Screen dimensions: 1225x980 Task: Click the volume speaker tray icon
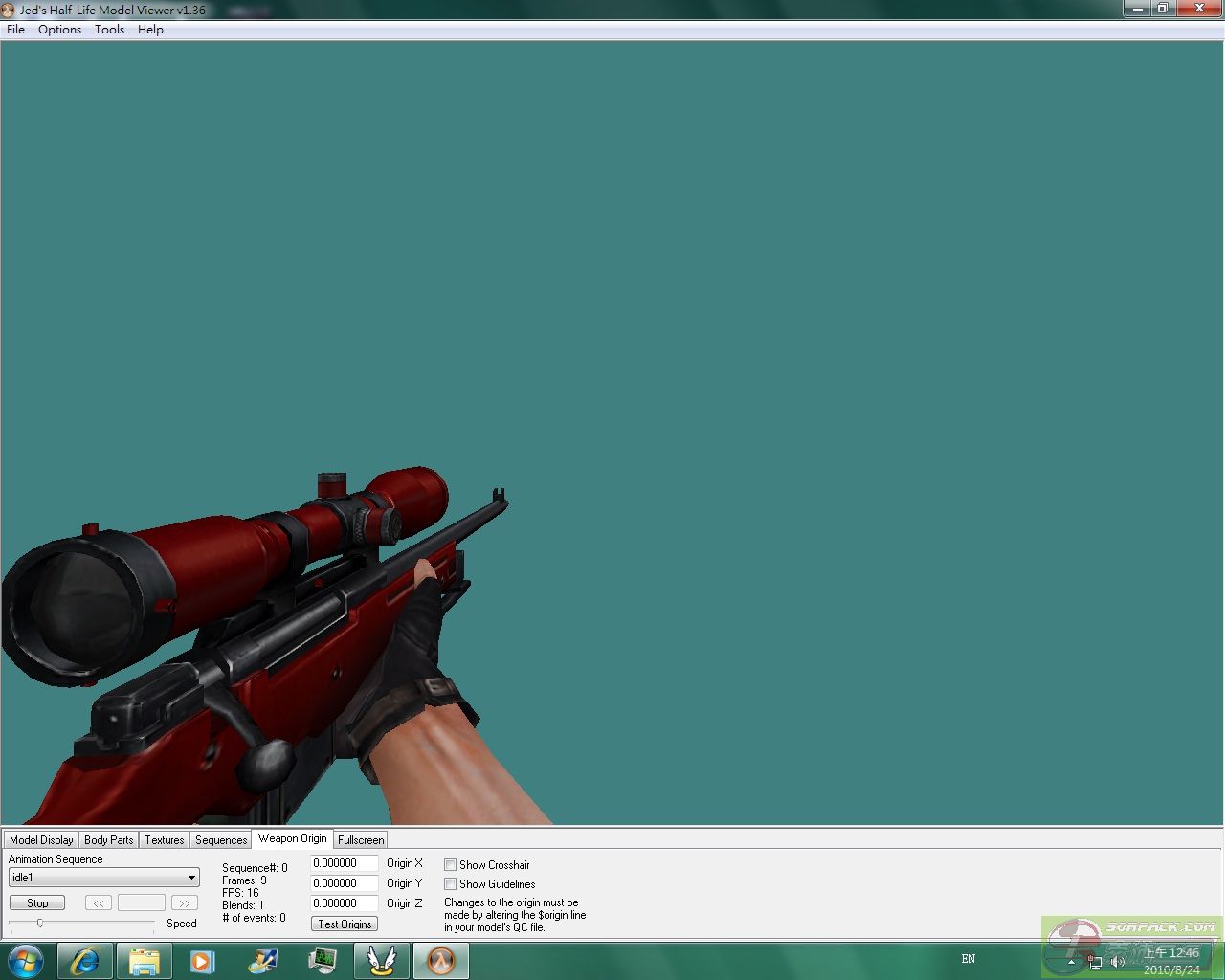(x=1117, y=961)
